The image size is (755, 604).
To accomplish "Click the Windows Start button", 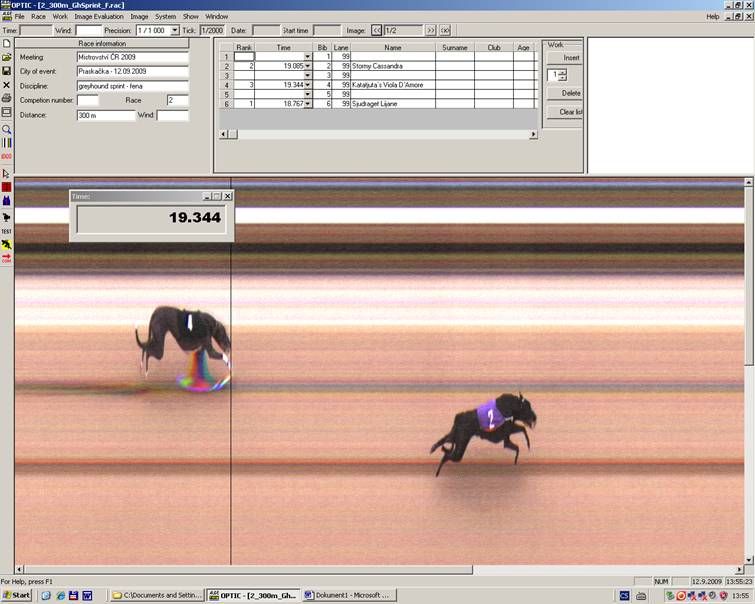I will coord(17,595).
